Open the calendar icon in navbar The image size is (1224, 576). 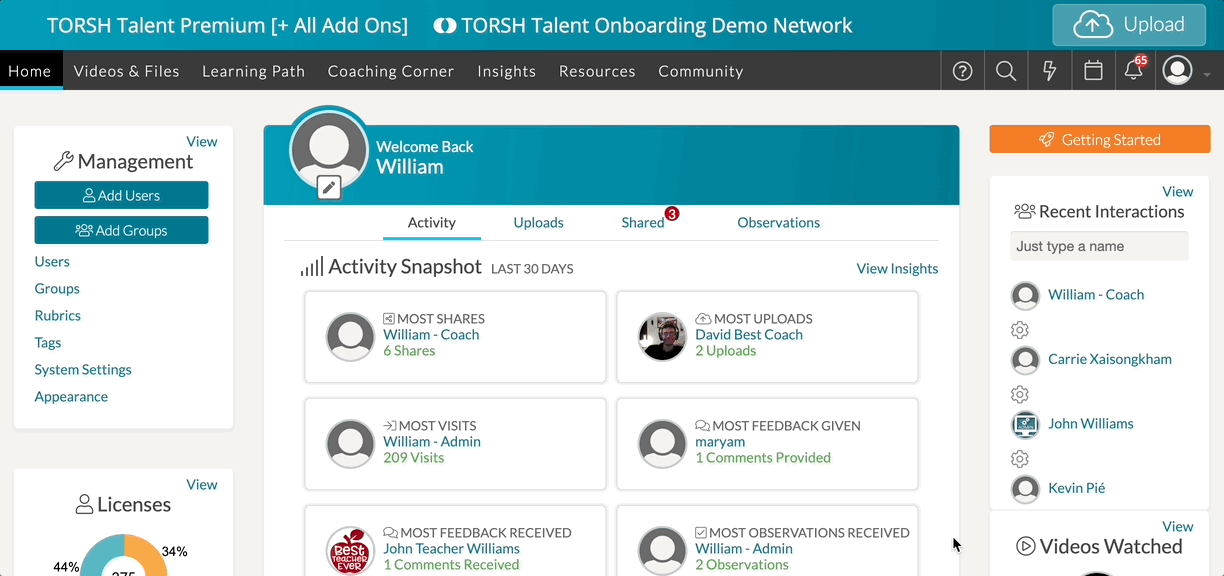(x=1093, y=71)
